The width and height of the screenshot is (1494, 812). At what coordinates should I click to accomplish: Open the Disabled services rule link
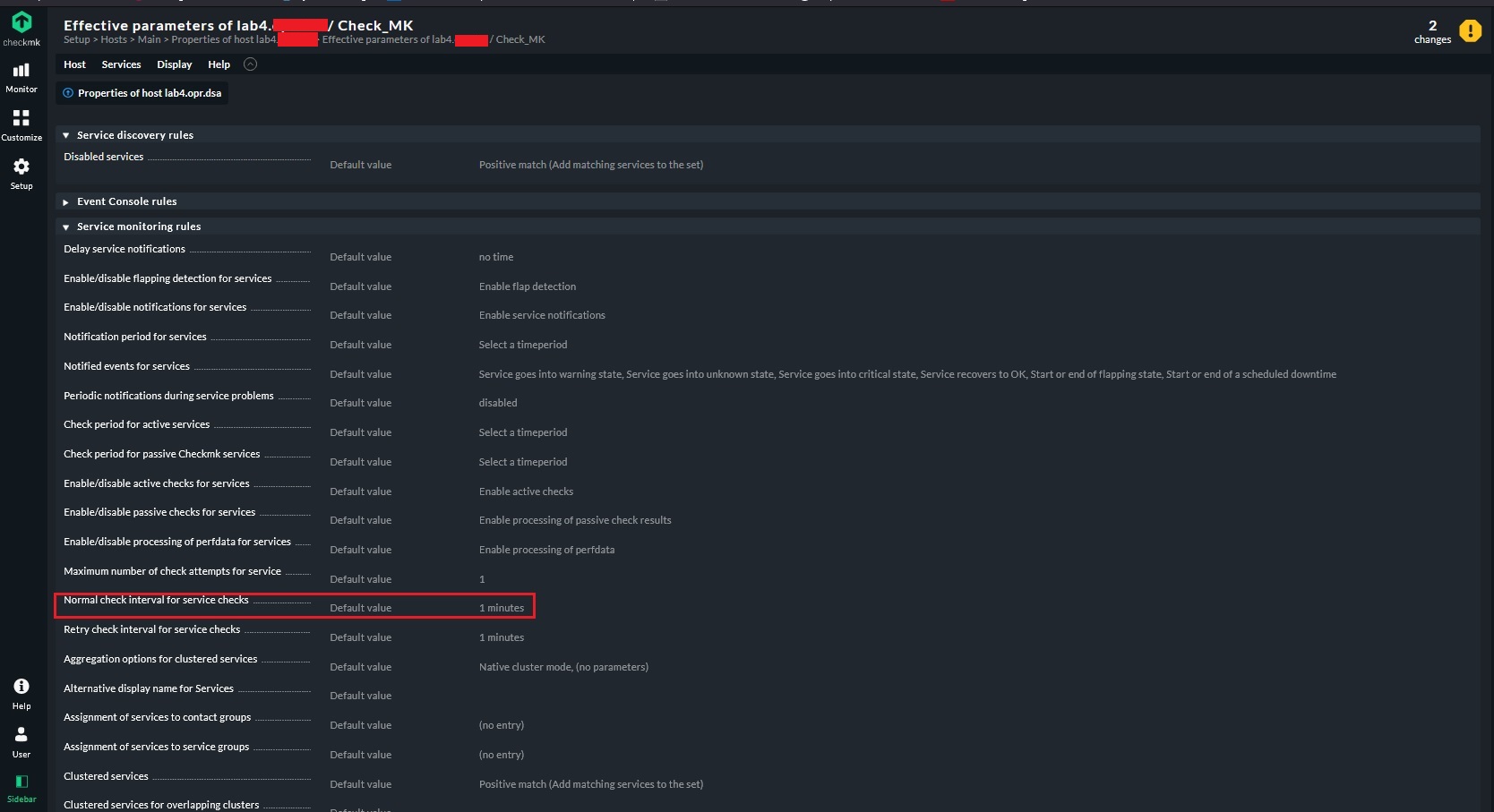pos(102,156)
